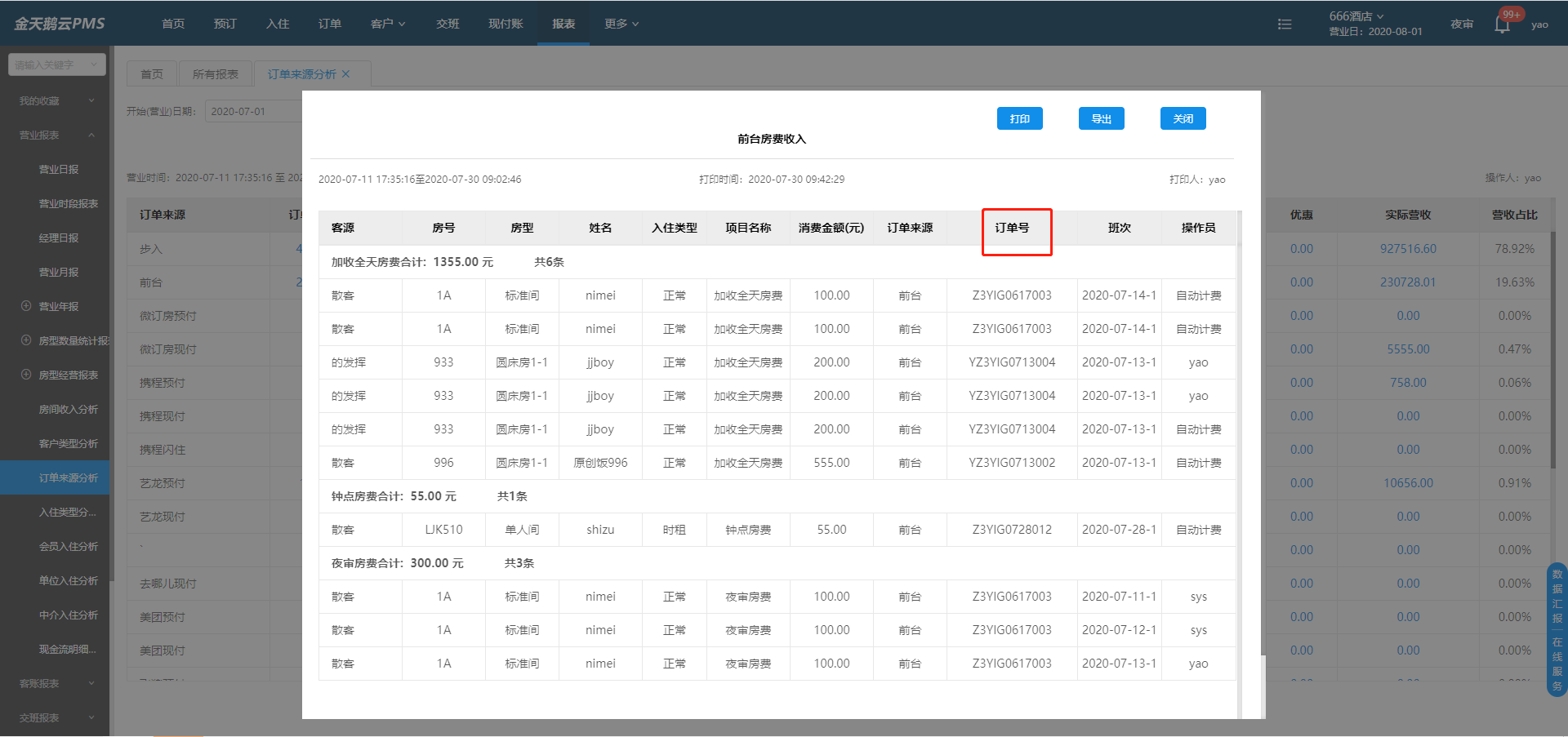Open 营业时段报表 in sidebar
The height and width of the screenshot is (737, 1568).
[x=69, y=203]
